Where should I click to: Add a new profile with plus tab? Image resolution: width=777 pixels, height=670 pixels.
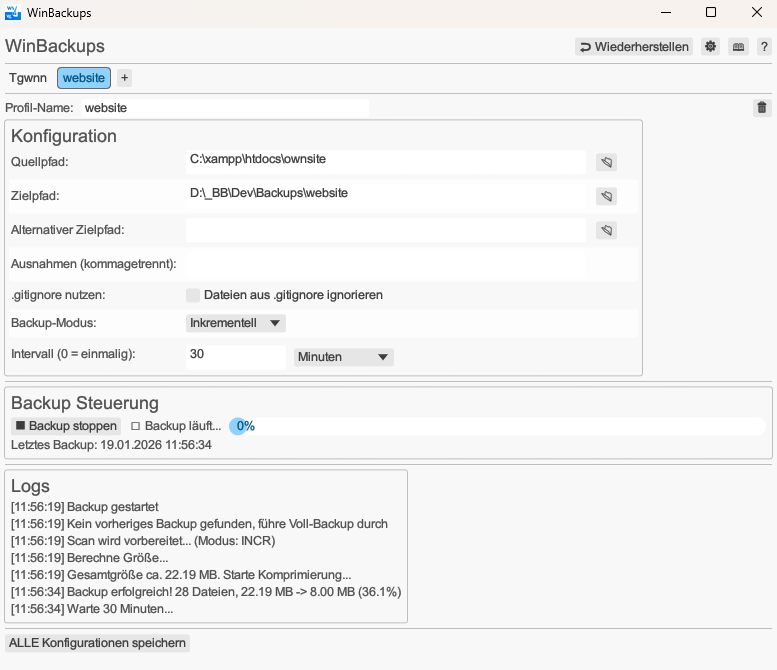click(124, 78)
